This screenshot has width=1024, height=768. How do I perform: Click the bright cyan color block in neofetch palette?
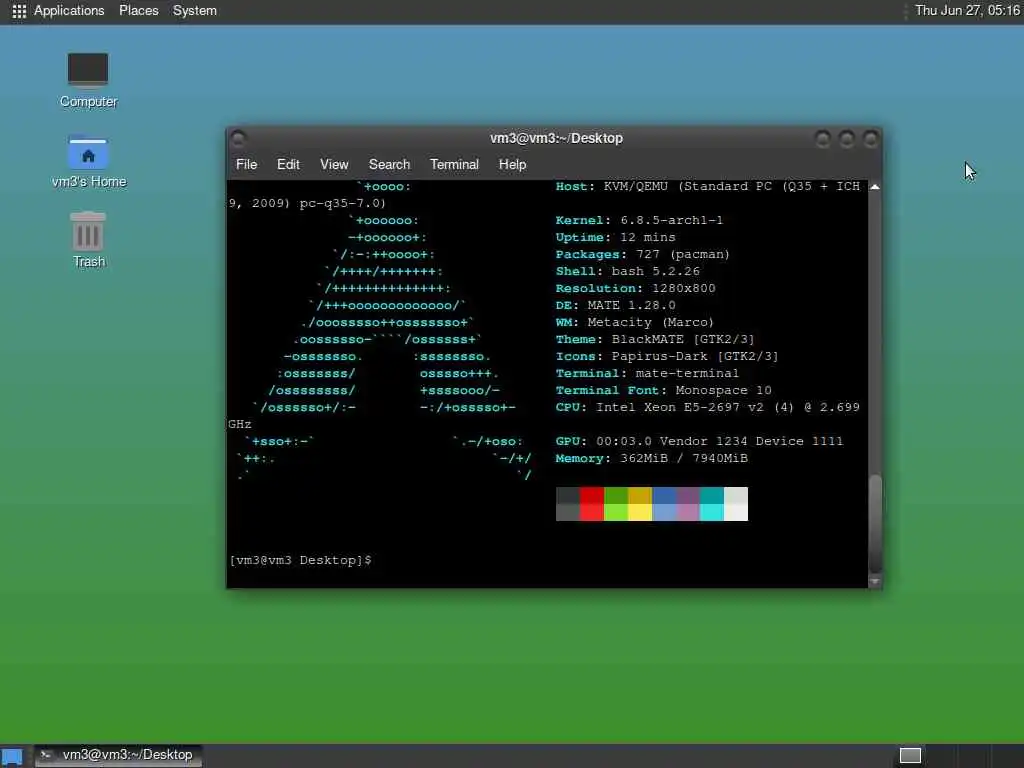coord(712,513)
